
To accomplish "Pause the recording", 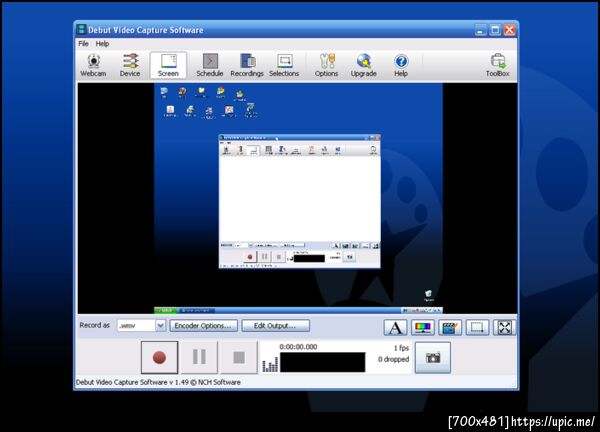I will tap(199, 357).
